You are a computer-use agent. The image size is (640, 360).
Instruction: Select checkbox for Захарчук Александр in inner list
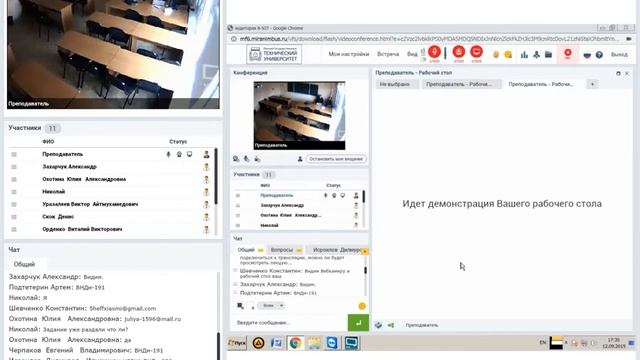(238, 206)
